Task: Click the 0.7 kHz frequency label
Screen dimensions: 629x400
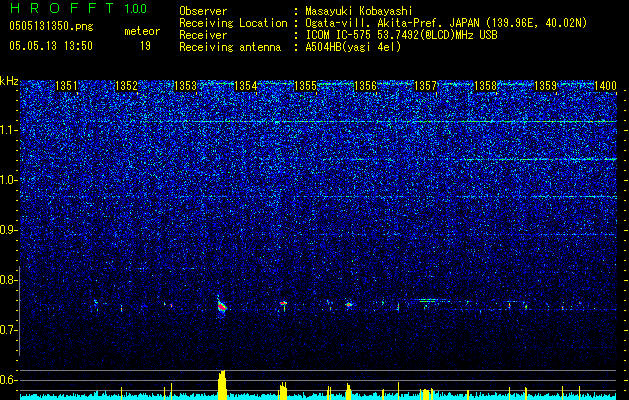Action: pyautogui.click(x=9, y=330)
